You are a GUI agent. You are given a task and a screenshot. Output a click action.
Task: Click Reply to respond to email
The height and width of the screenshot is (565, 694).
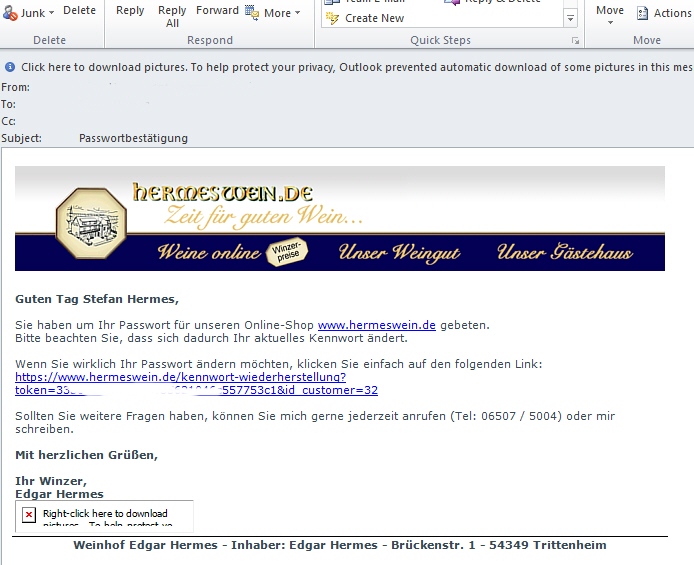[130, 10]
